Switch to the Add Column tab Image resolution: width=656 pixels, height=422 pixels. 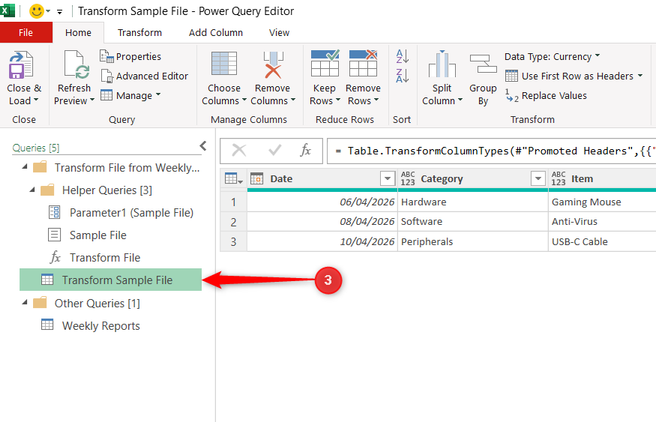[x=216, y=33]
